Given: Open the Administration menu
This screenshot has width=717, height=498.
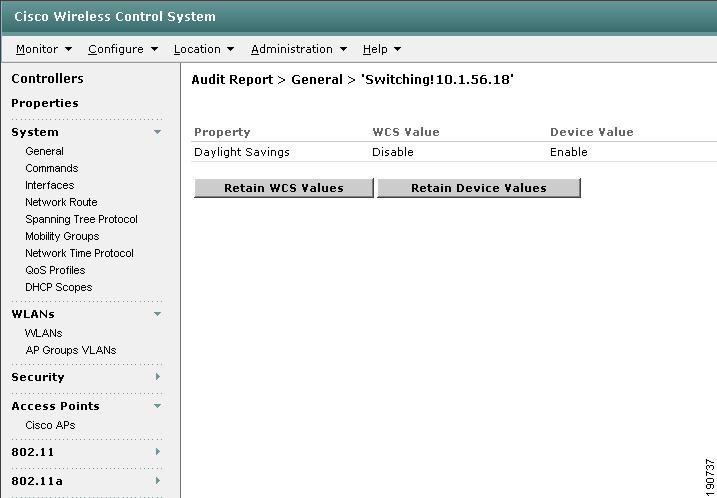Looking at the screenshot, I should tap(299, 49).
